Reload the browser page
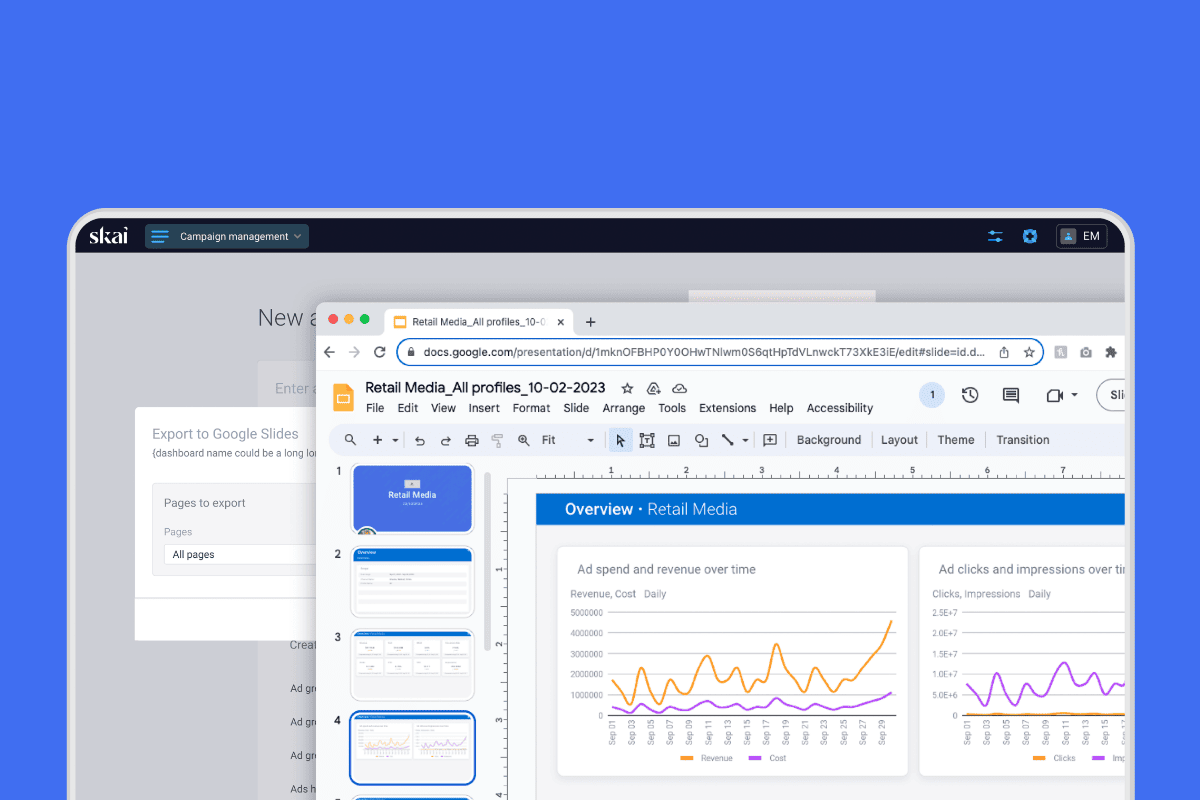This screenshot has width=1200, height=800. (x=380, y=352)
